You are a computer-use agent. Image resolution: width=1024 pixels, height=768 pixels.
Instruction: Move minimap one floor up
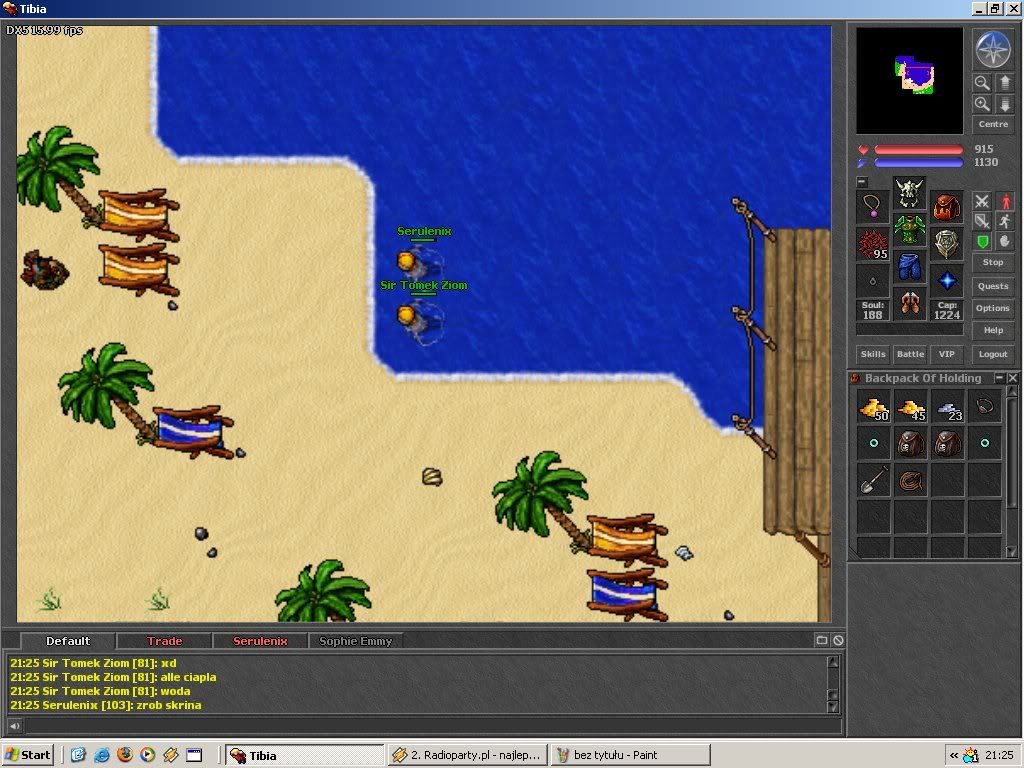click(x=1004, y=83)
